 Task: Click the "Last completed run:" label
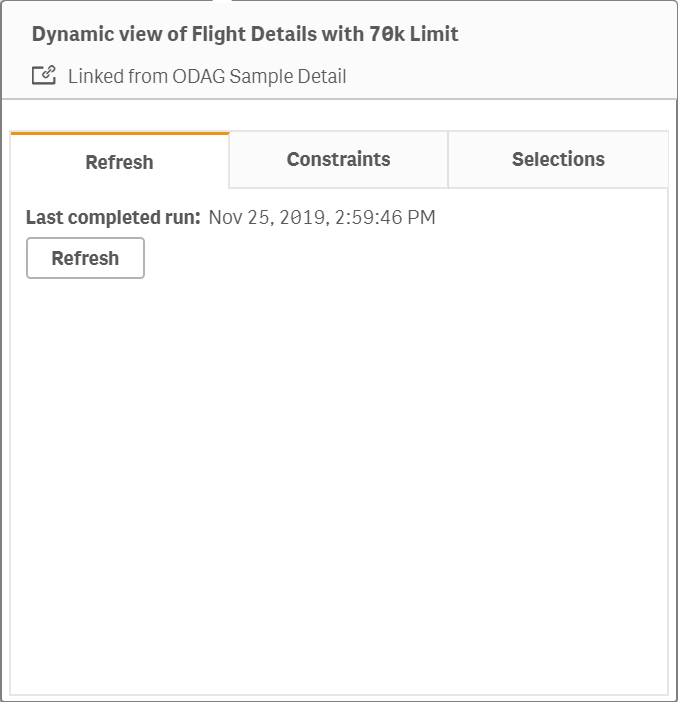click(113, 217)
